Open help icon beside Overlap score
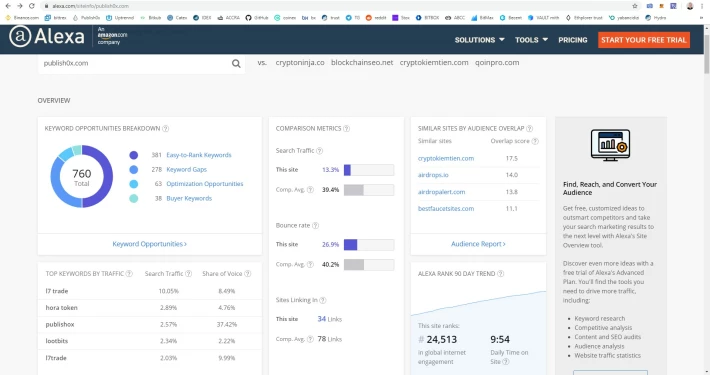 [535, 141]
